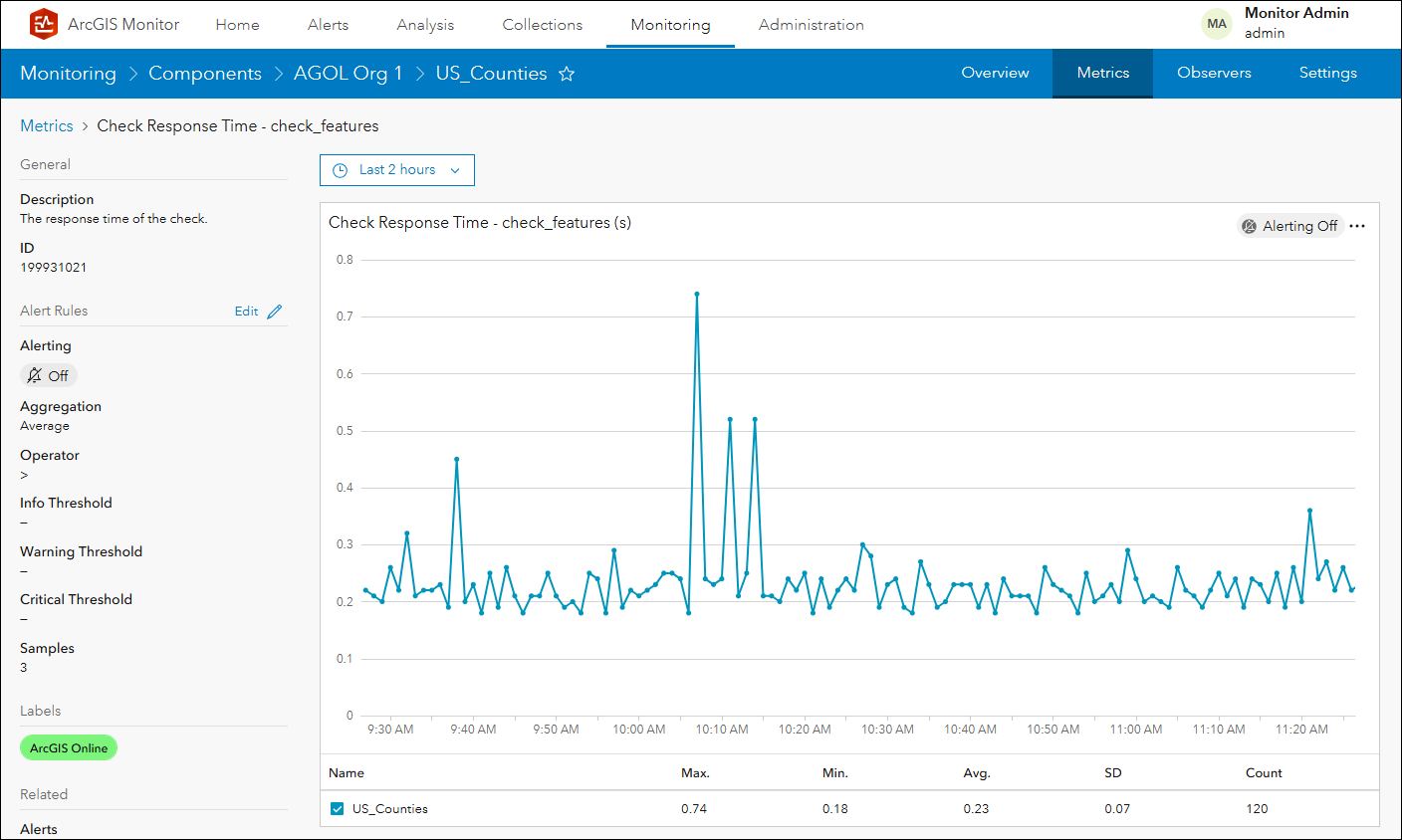The image size is (1402, 840).
Task: Open the Monitor Admin account menu
Action: [x=1295, y=23]
